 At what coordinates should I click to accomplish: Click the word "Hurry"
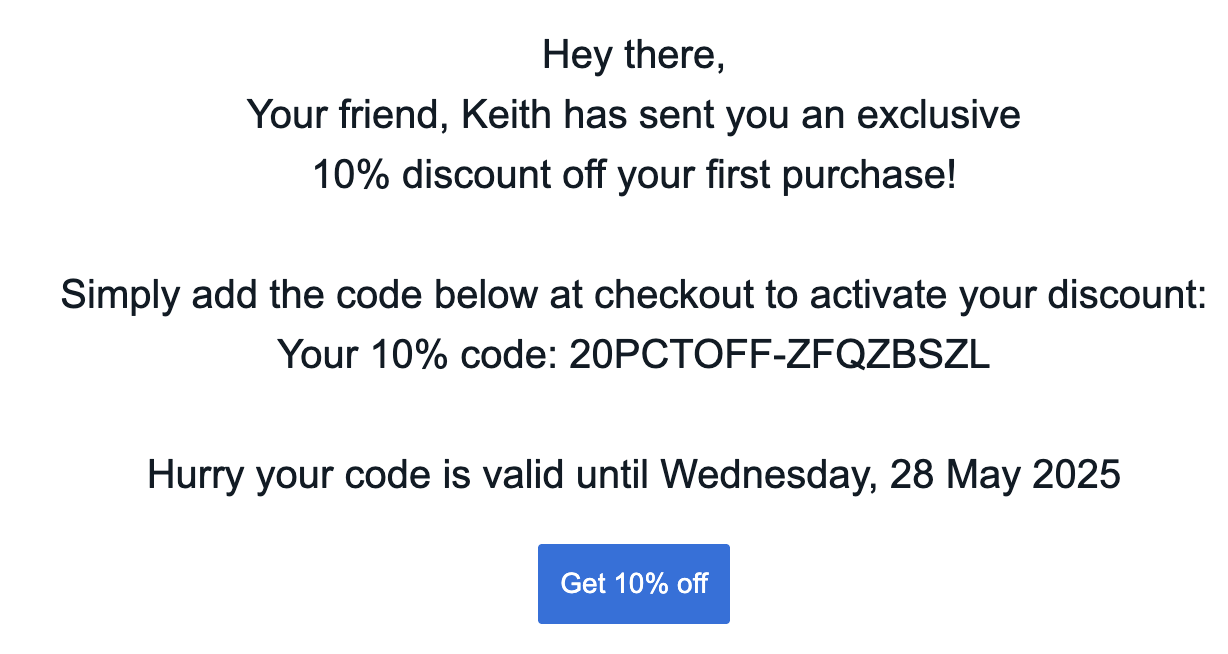[x=196, y=475]
